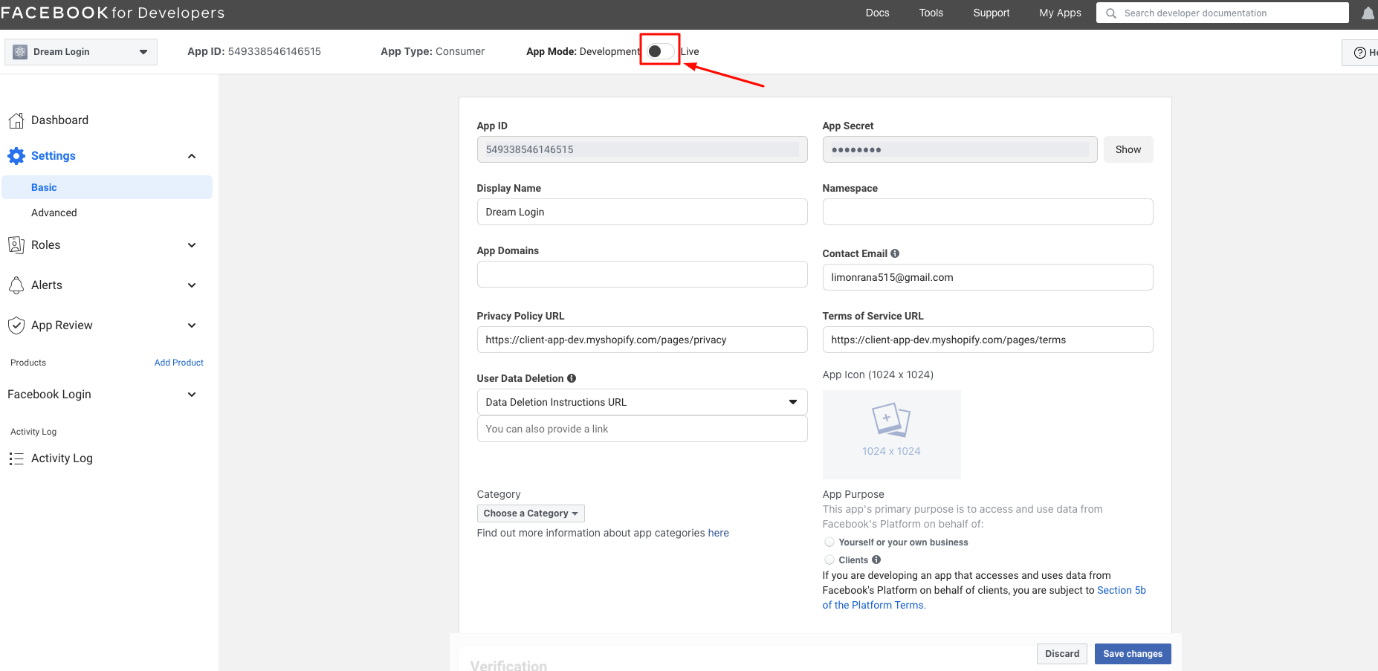The width and height of the screenshot is (1378, 671).
Task: Select Yourself or your own business option
Action: point(829,542)
